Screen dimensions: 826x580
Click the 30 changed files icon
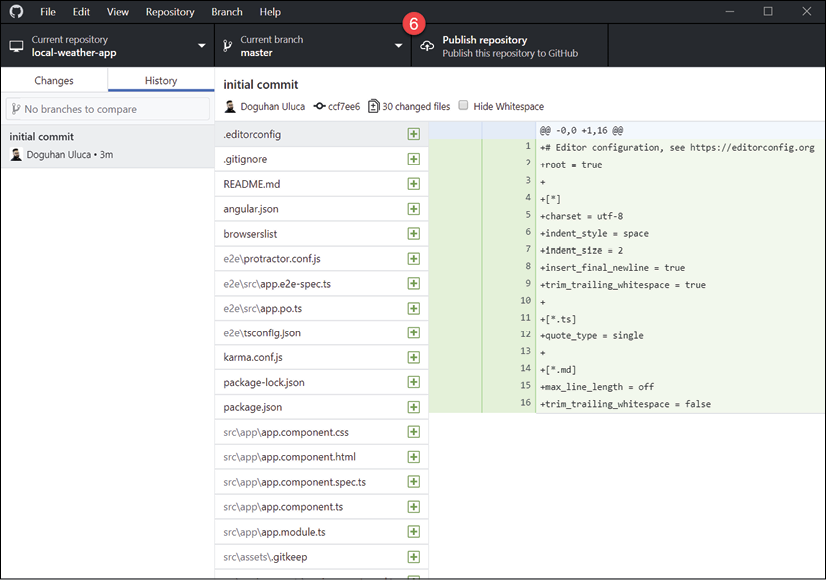pos(373,106)
